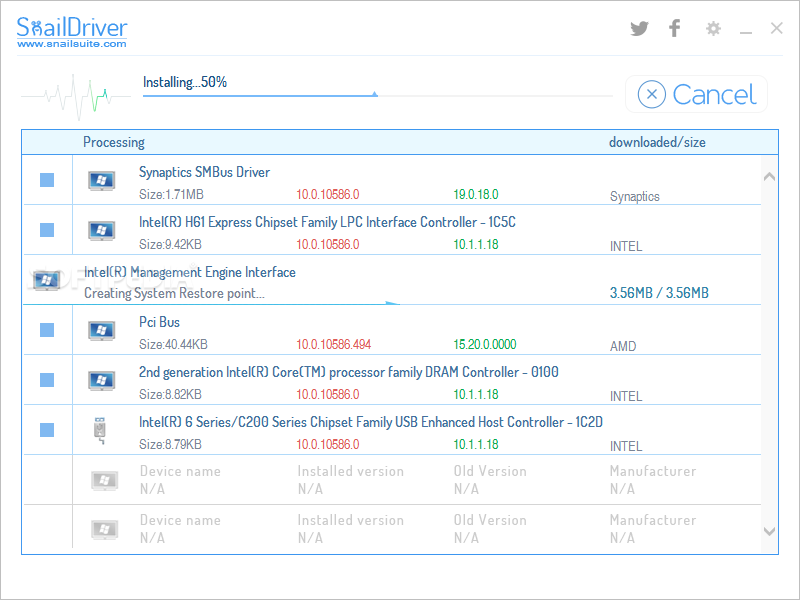Click the Processing column header

click(x=114, y=142)
